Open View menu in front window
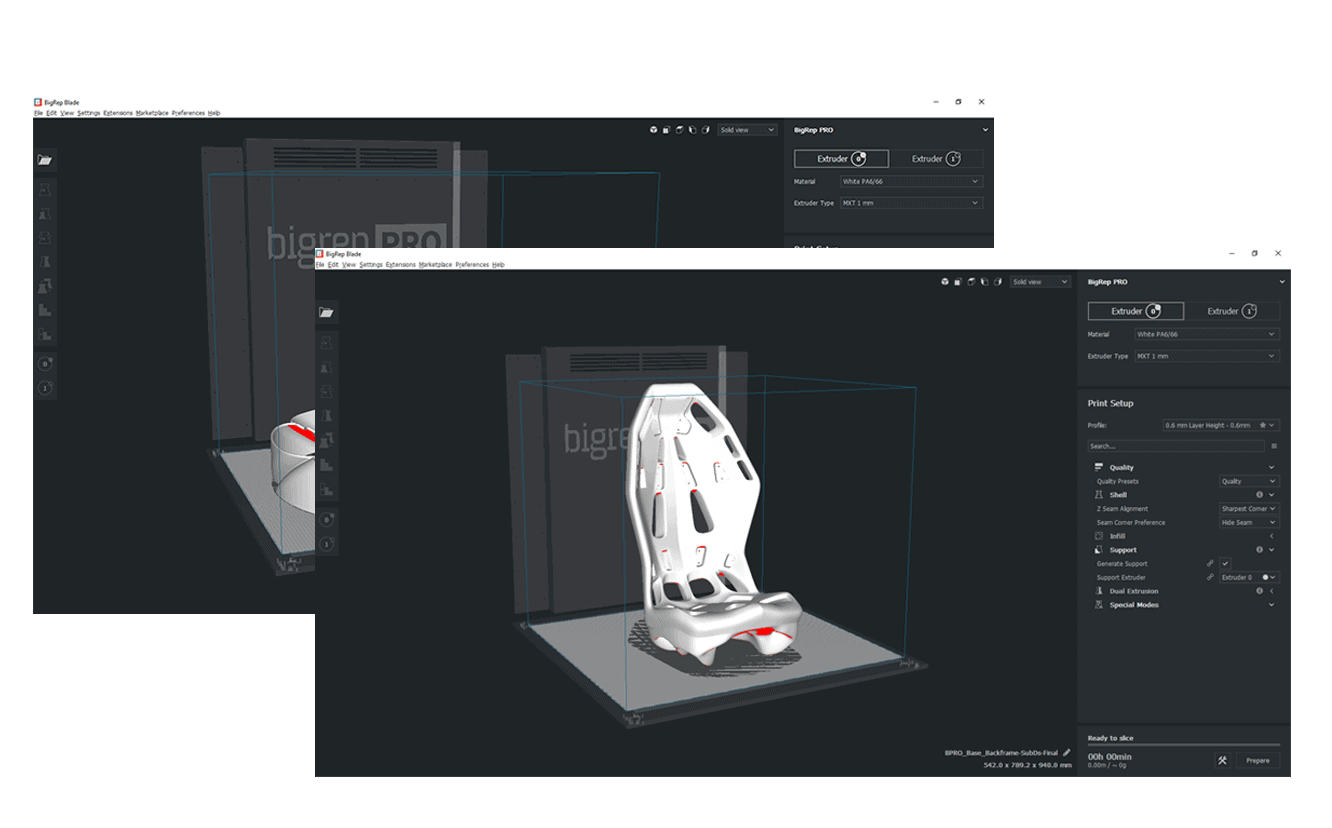1332x828 pixels. point(349,265)
